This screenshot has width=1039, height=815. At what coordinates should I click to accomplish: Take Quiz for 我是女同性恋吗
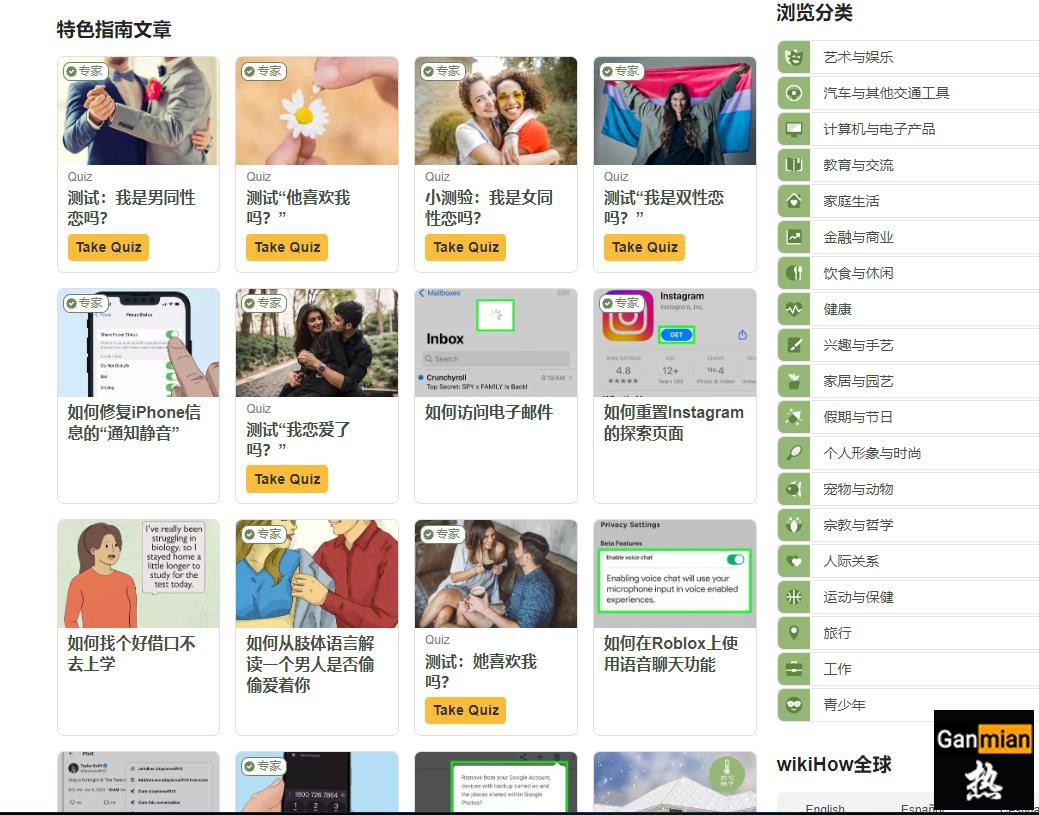click(466, 247)
